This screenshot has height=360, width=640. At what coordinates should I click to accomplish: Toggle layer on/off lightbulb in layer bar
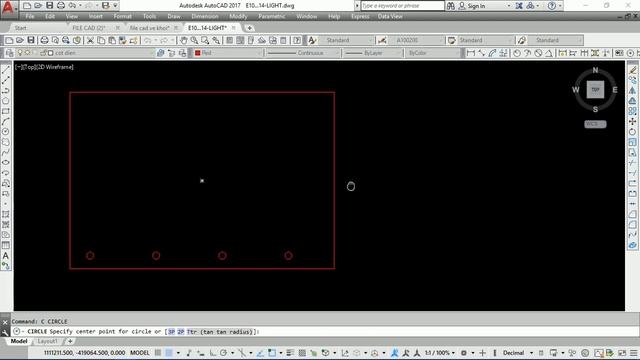(x=20, y=53)
